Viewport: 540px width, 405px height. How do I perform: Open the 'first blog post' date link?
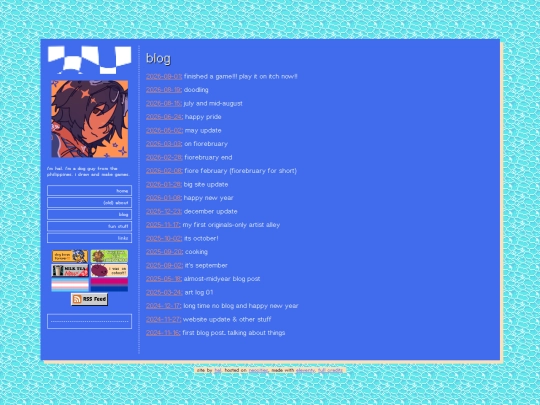point(163,333)
